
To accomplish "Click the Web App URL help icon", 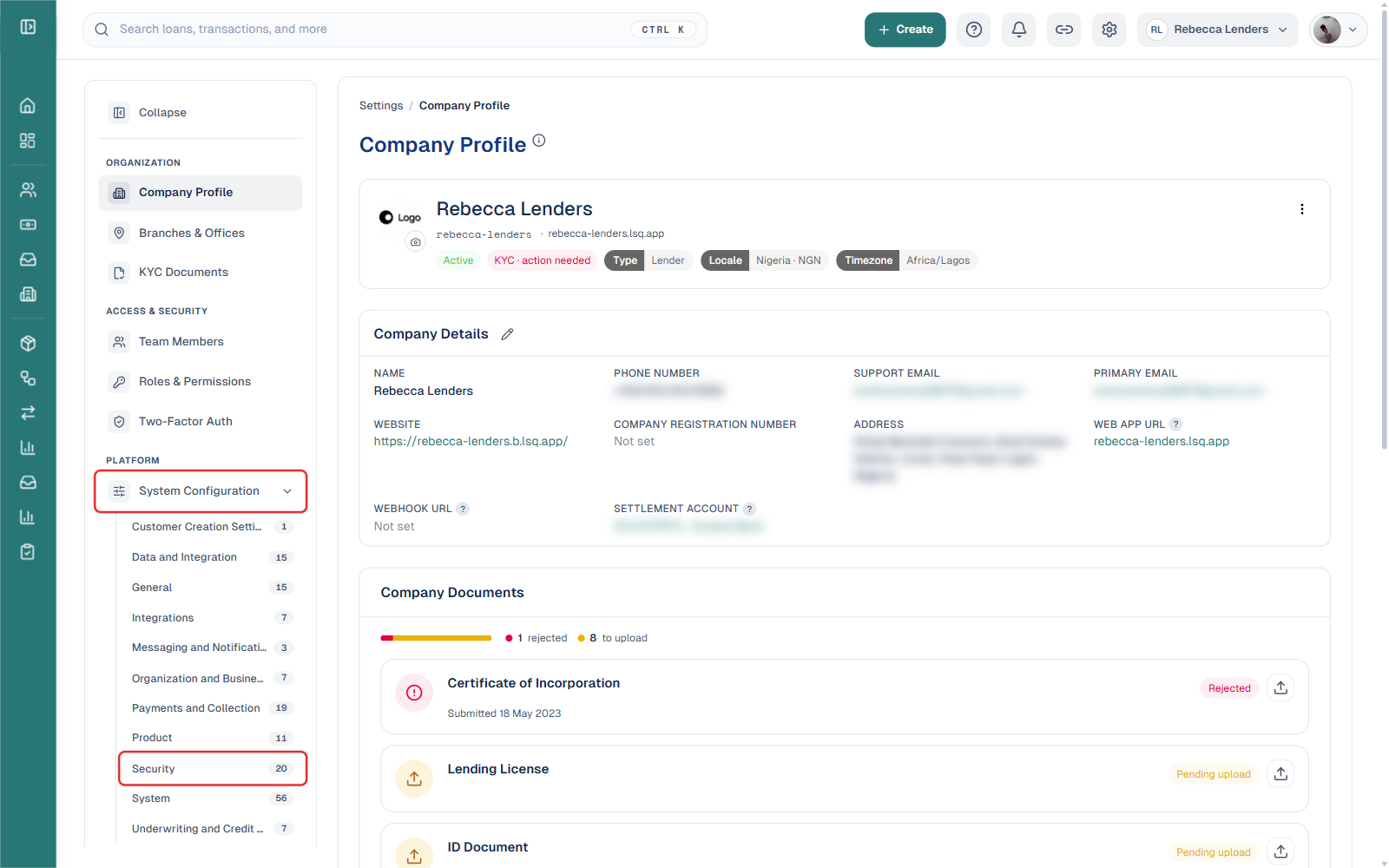I will tap(1175, 424).
